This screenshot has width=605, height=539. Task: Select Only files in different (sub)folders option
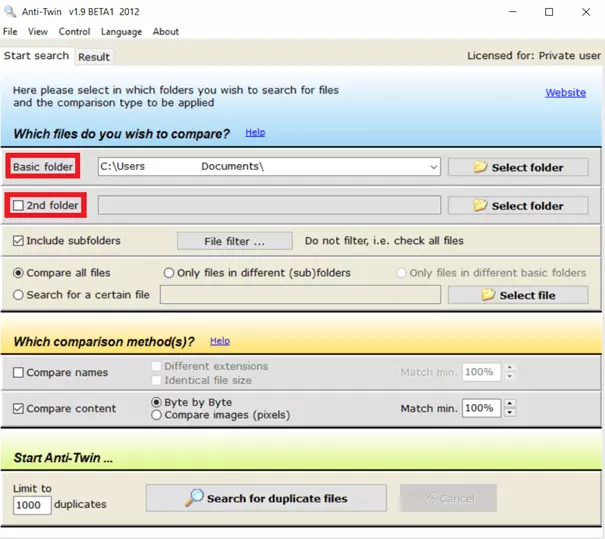(x=169, y=273)
